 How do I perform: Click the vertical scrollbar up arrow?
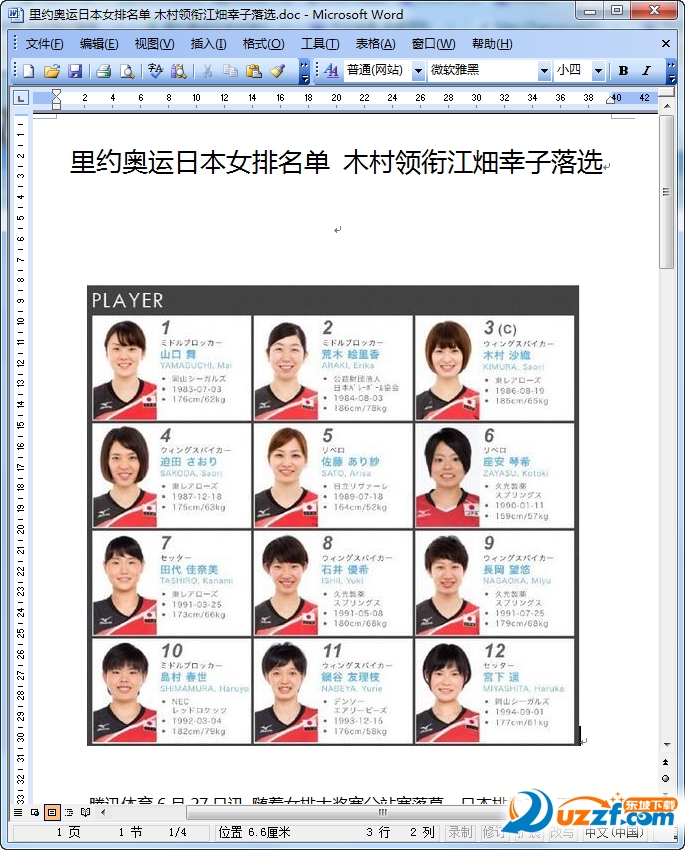pos(667,106)
